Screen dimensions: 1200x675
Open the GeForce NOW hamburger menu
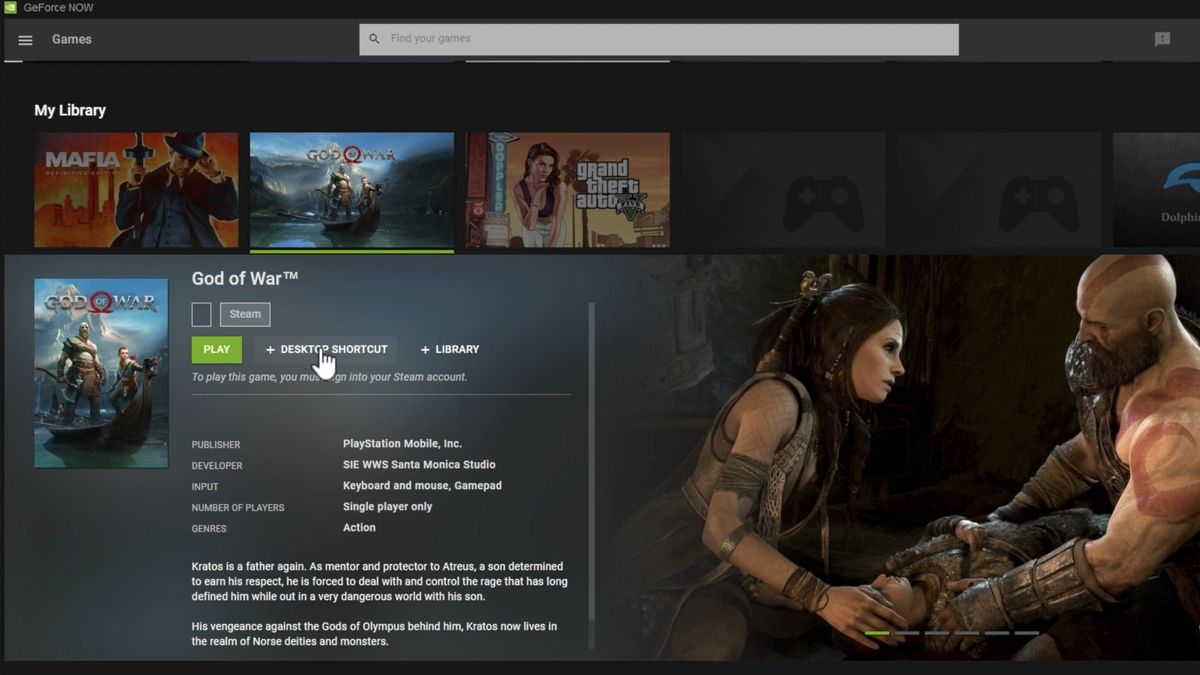[25, 40]
